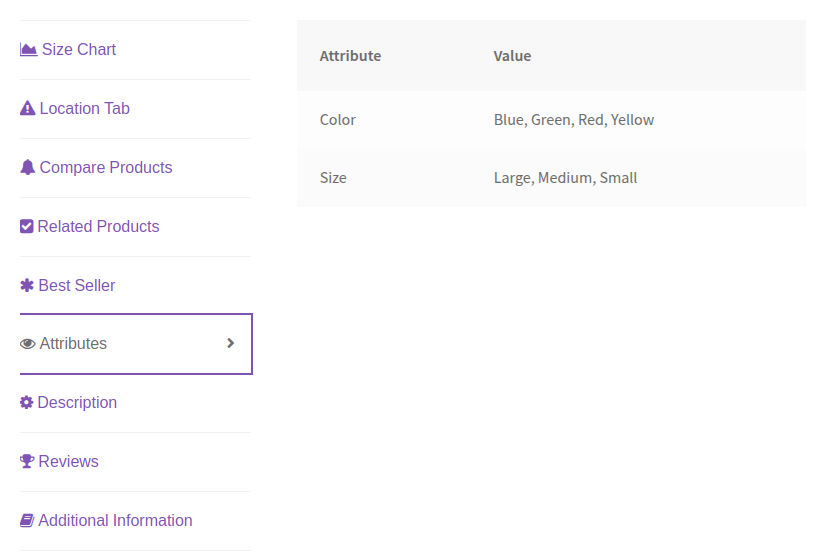Click the Large, Medium, Small size value
The image size is (826, 560).
point(565,178)
